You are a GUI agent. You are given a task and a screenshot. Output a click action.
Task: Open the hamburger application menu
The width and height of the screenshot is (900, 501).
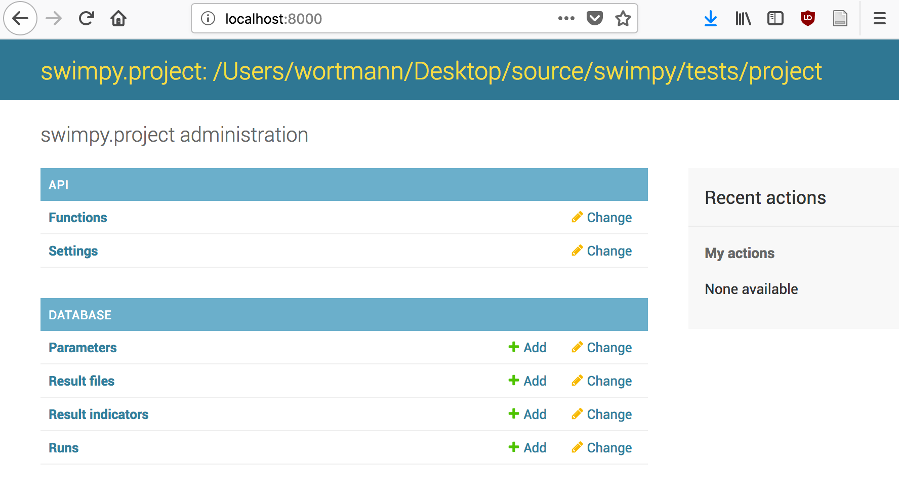(879, 18)
